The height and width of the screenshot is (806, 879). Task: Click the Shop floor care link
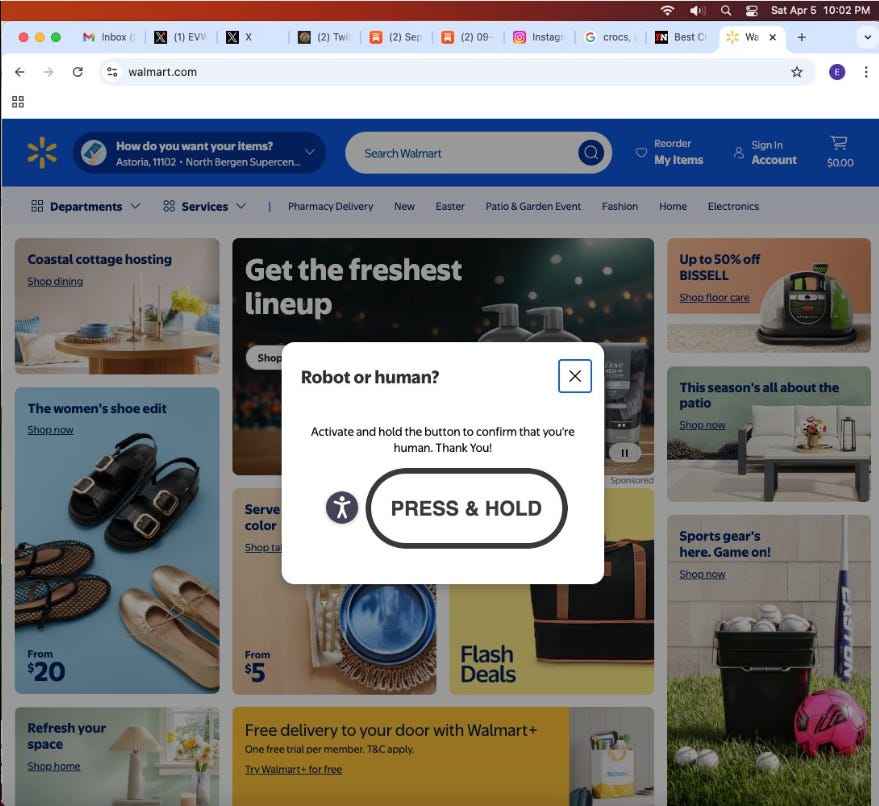(714, 298)
